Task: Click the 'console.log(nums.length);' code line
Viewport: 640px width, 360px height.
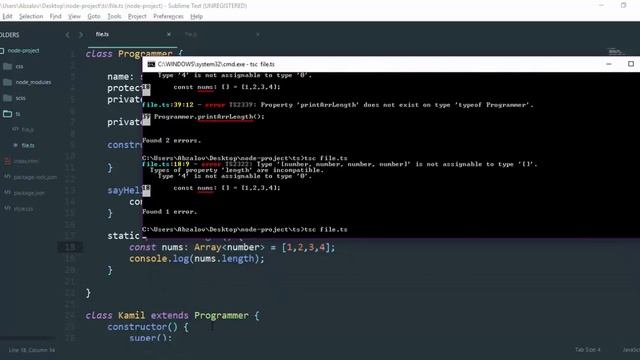Action: coord(197,259)
